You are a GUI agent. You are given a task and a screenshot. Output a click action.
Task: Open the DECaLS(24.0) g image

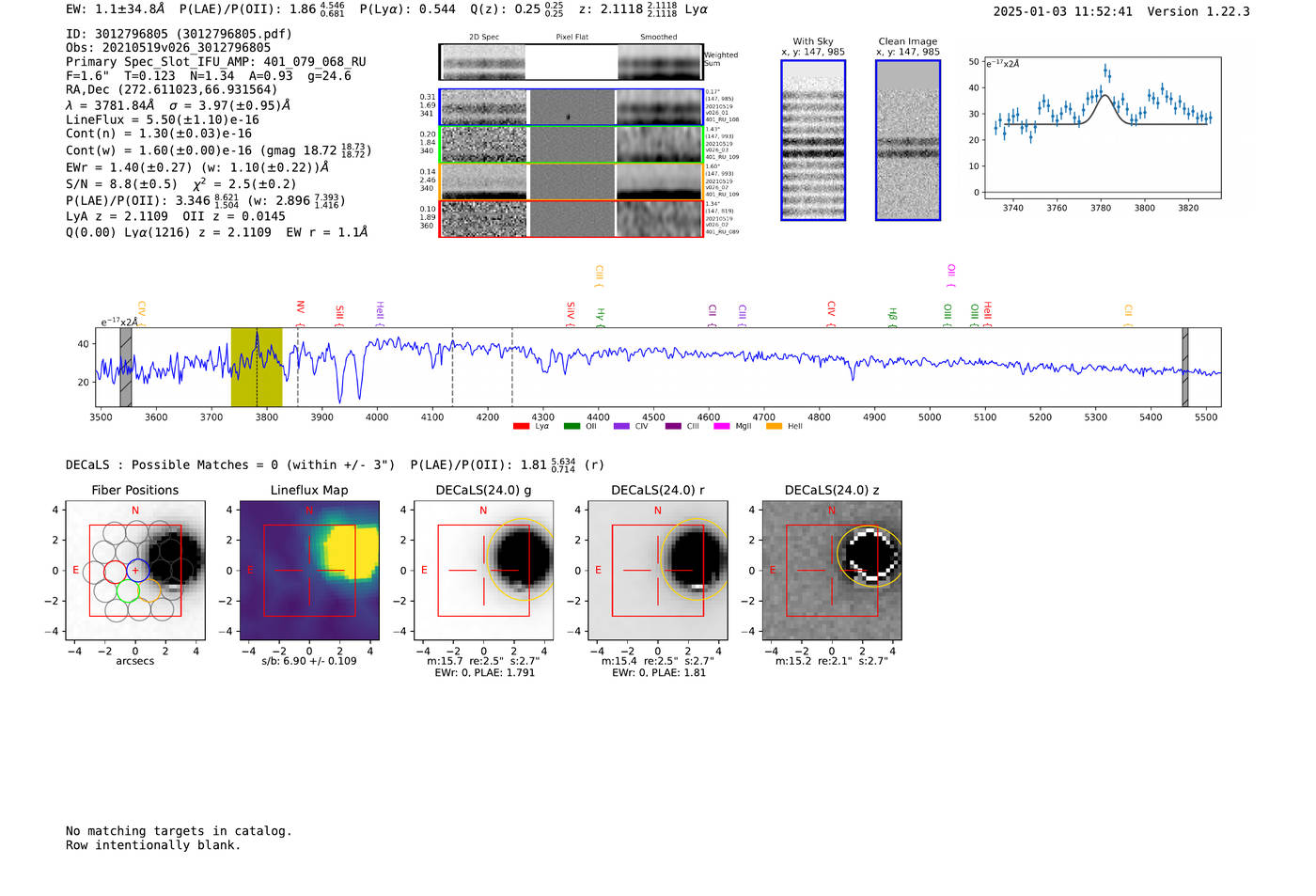484,570
